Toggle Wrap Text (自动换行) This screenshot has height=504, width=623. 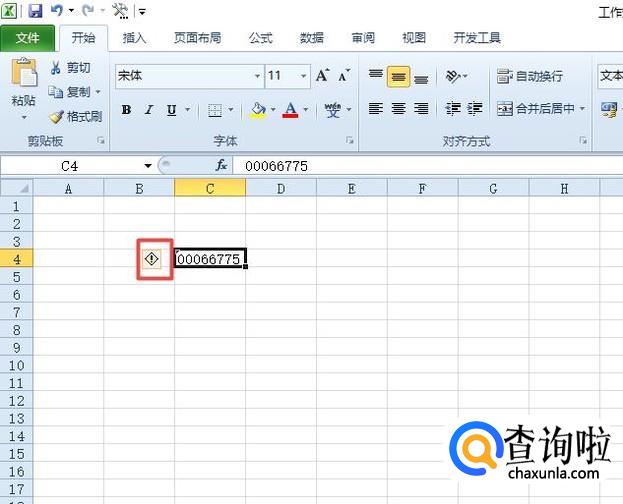click(x=530, y=76)
